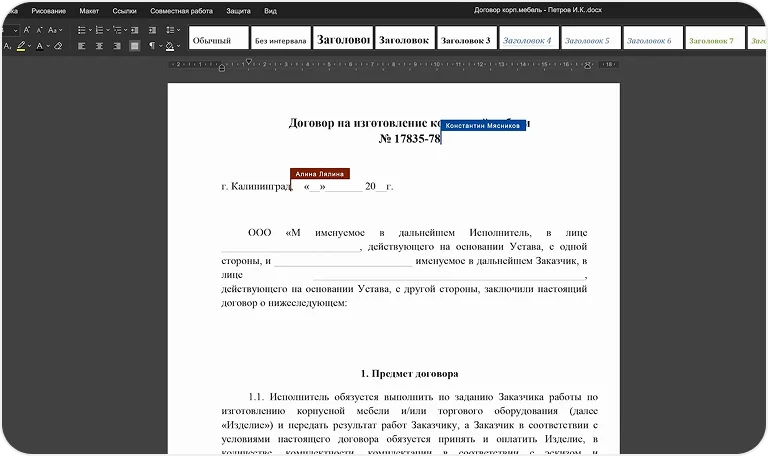Viewport: 768px width, 456px height.
Task: Open the change case Aa dropdown
Action: 54,30
